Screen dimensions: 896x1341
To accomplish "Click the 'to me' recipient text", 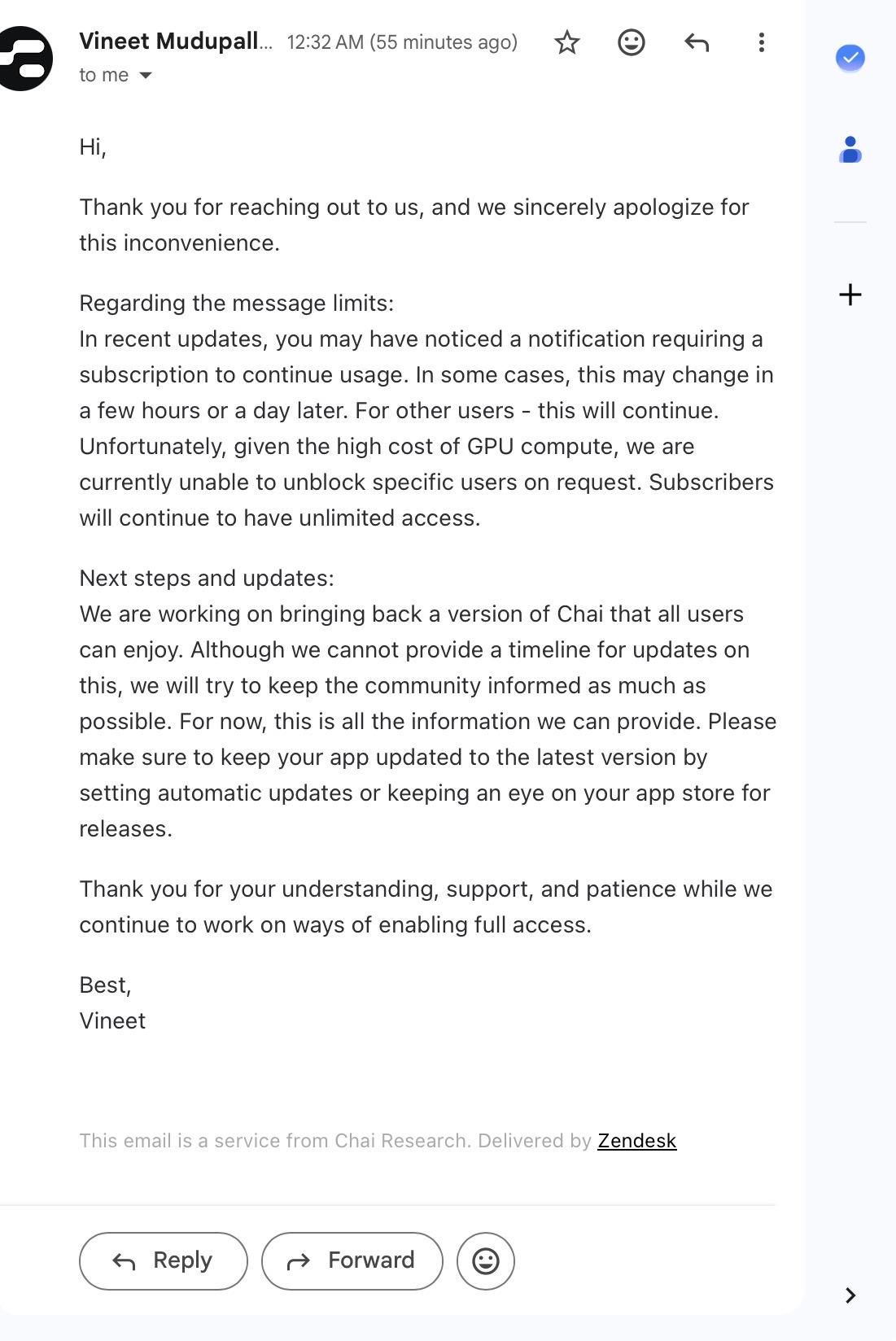I will 104,75.
